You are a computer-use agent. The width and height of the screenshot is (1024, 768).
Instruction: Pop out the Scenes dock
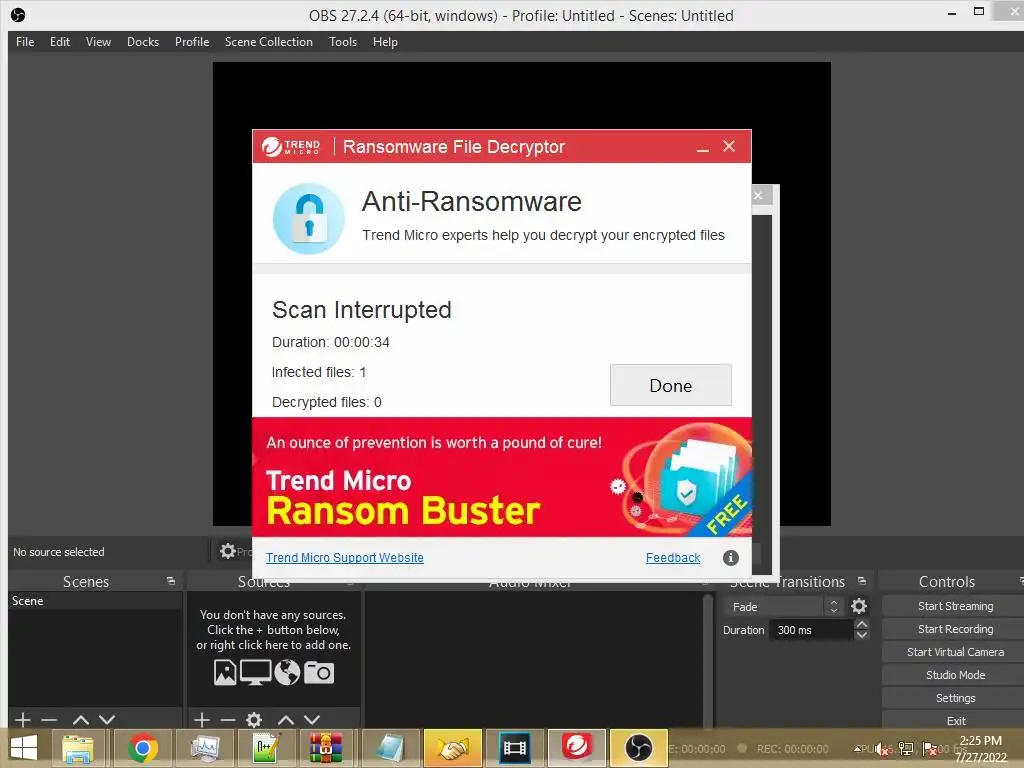tap(171, 581)
